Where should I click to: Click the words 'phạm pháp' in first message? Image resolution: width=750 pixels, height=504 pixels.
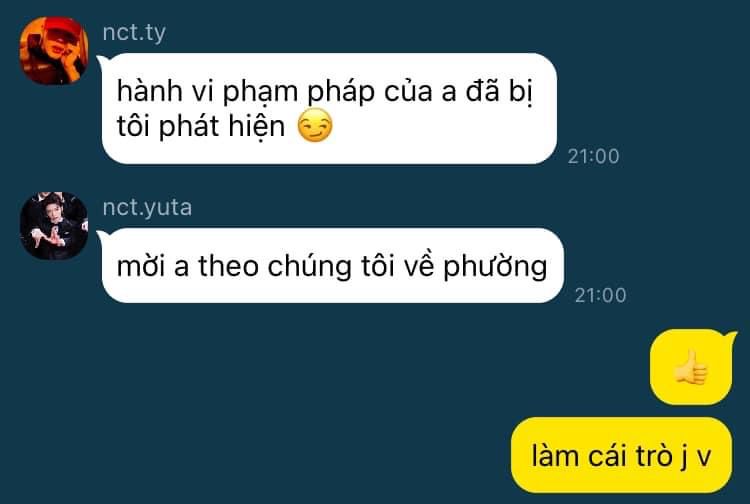coord(299,92)
